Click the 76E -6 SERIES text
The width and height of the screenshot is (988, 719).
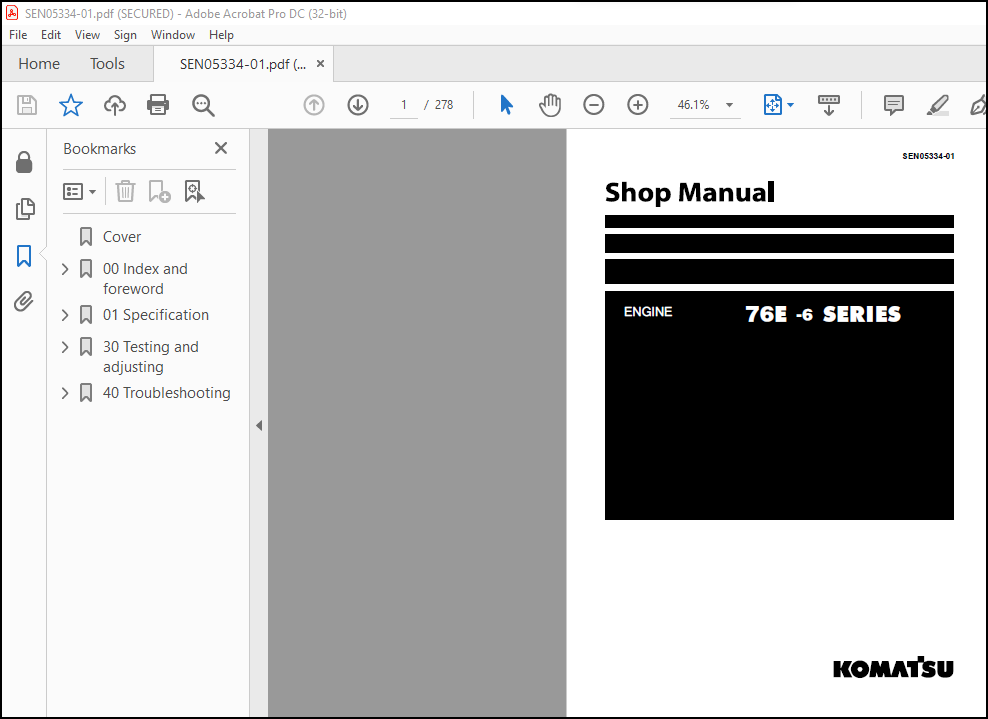(823, 314)
